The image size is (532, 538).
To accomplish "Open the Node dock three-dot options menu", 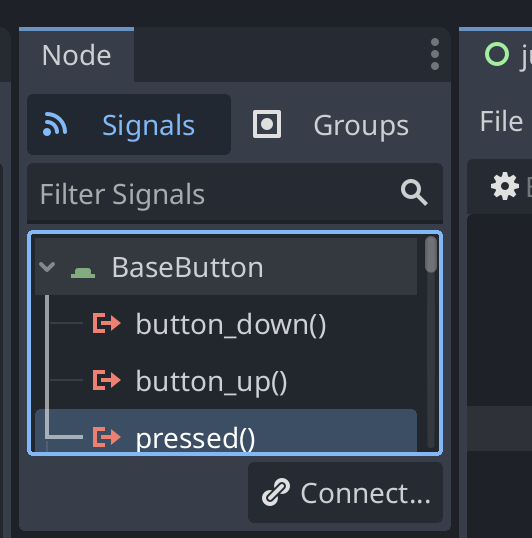I will (435, 54).
